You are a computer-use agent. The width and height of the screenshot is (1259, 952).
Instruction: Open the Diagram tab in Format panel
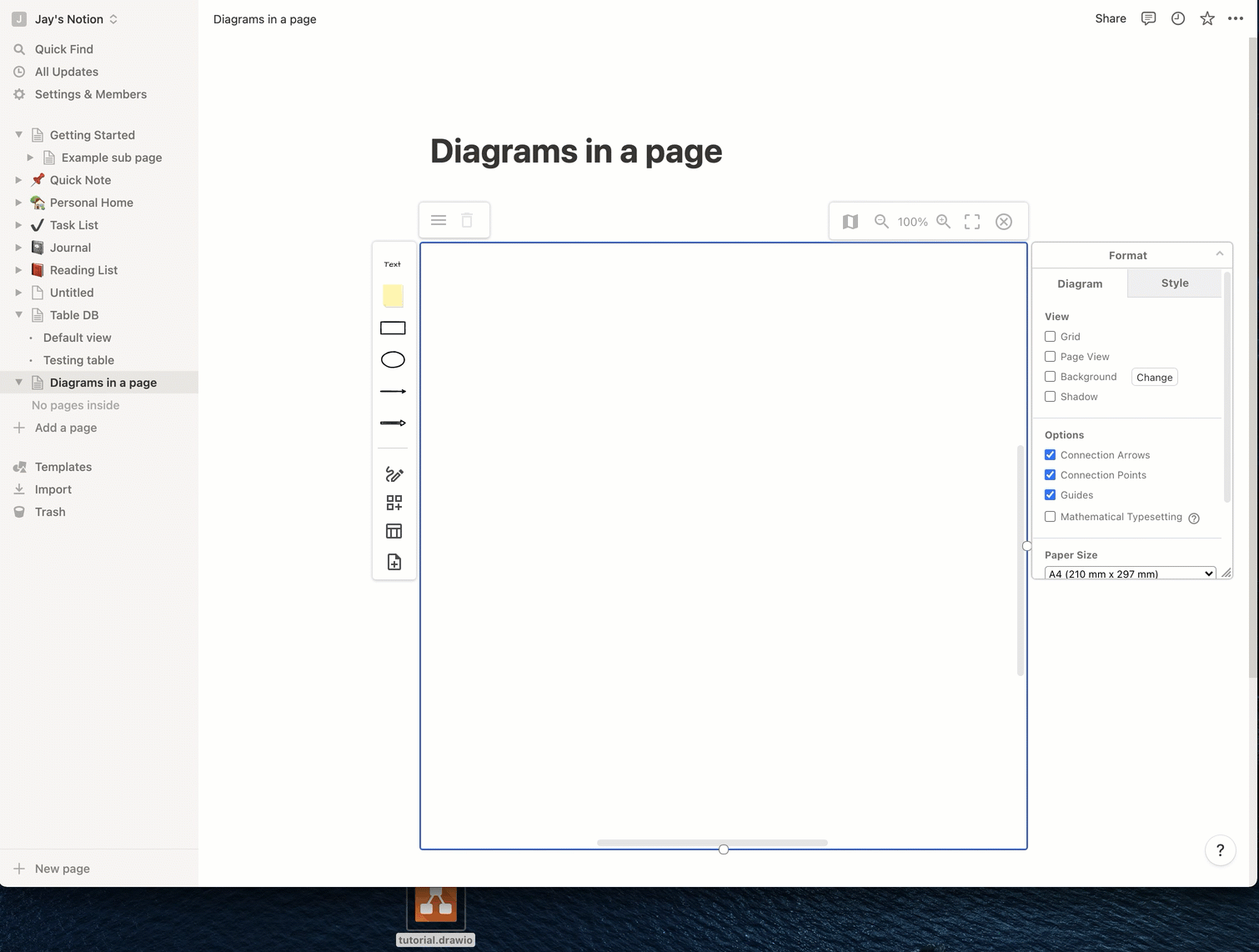[x=1080, y=283]
